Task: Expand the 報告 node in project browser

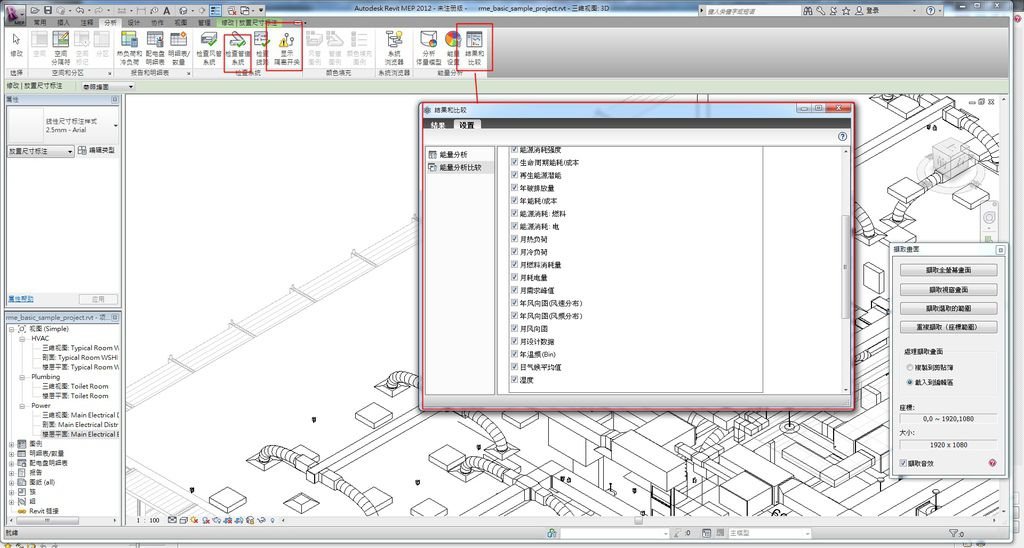Action: coord(12,472)
